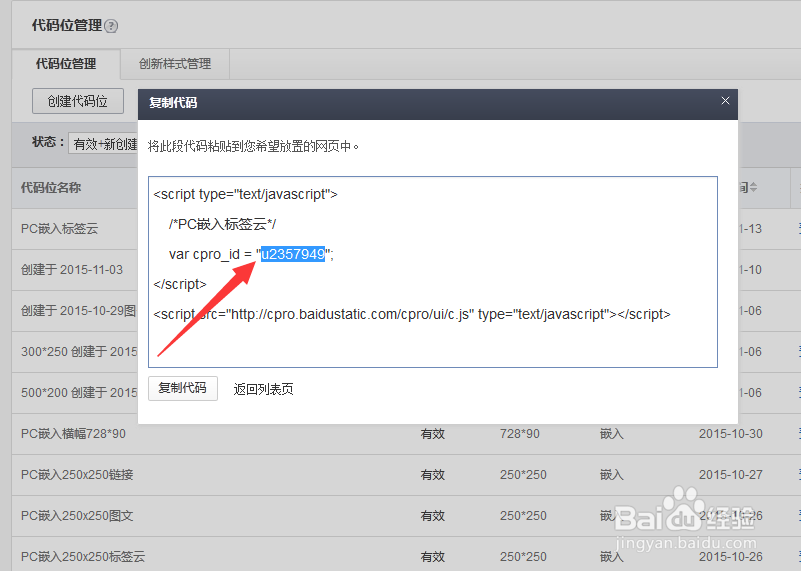Click the date 2015-10-30 cell
The width and height of the screenshot is (801, 571).
[731, 434]
